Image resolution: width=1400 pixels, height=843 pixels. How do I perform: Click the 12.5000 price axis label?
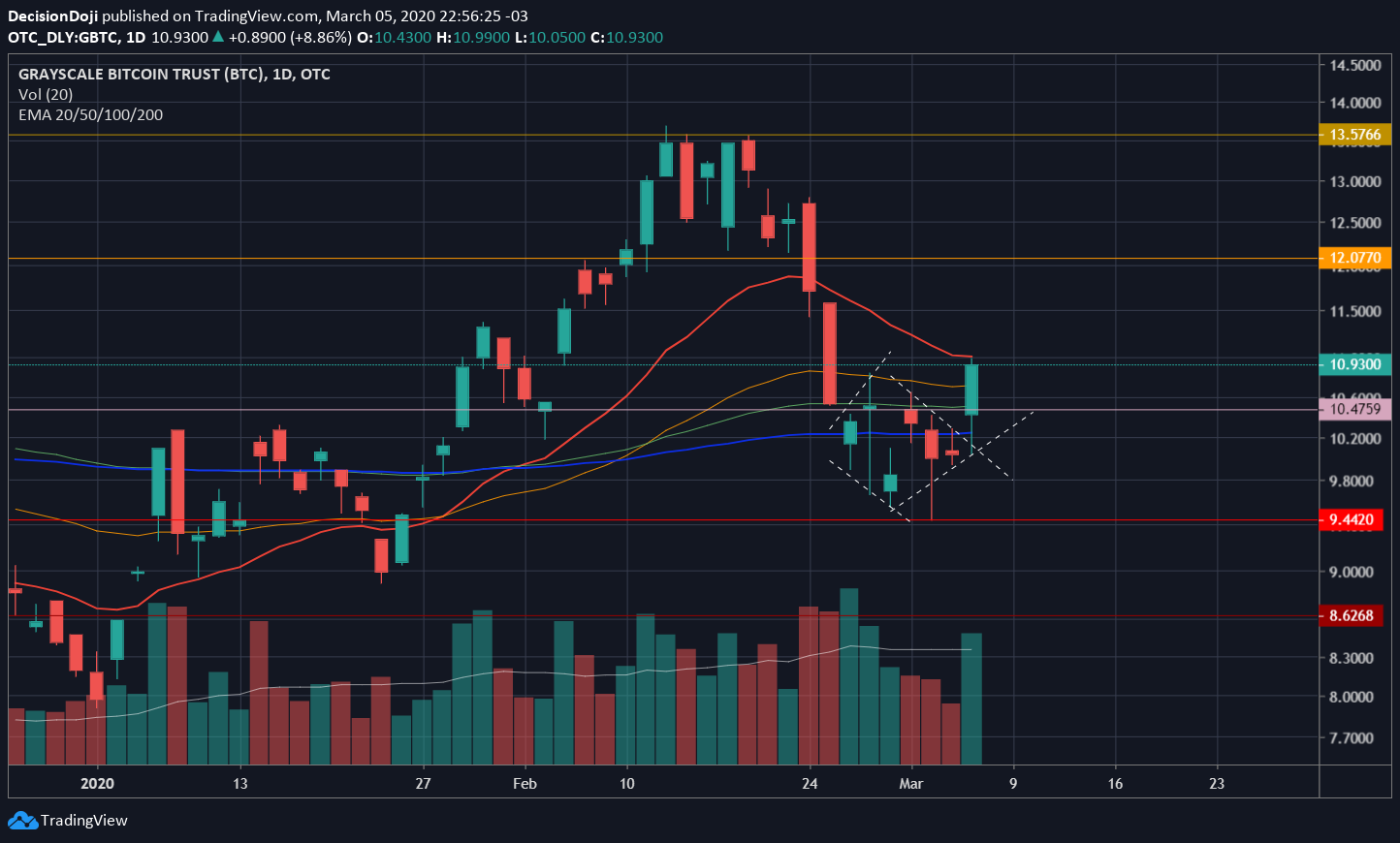[1355, 222]
